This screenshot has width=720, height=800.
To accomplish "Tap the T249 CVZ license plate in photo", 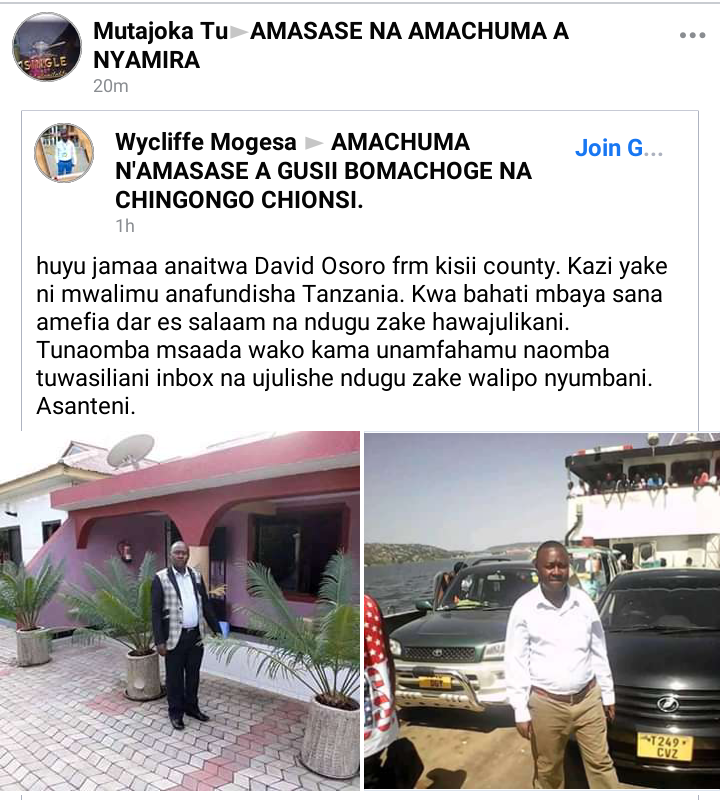I will coord(665,747).
